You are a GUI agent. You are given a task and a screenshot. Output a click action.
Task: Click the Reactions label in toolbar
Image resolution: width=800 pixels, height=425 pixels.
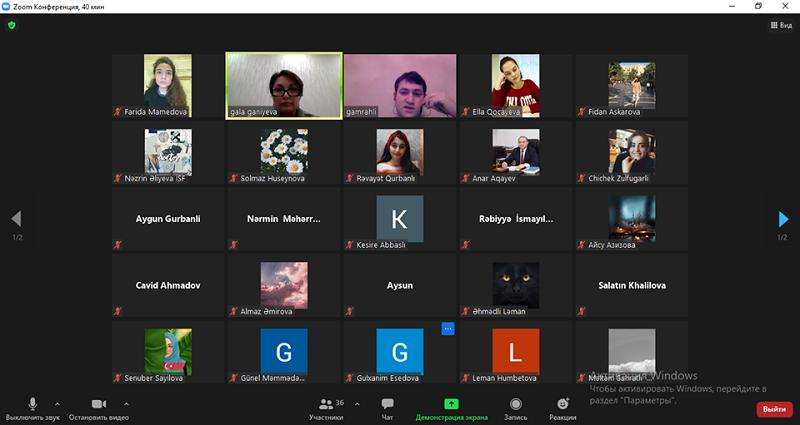(x=563, y=417)
